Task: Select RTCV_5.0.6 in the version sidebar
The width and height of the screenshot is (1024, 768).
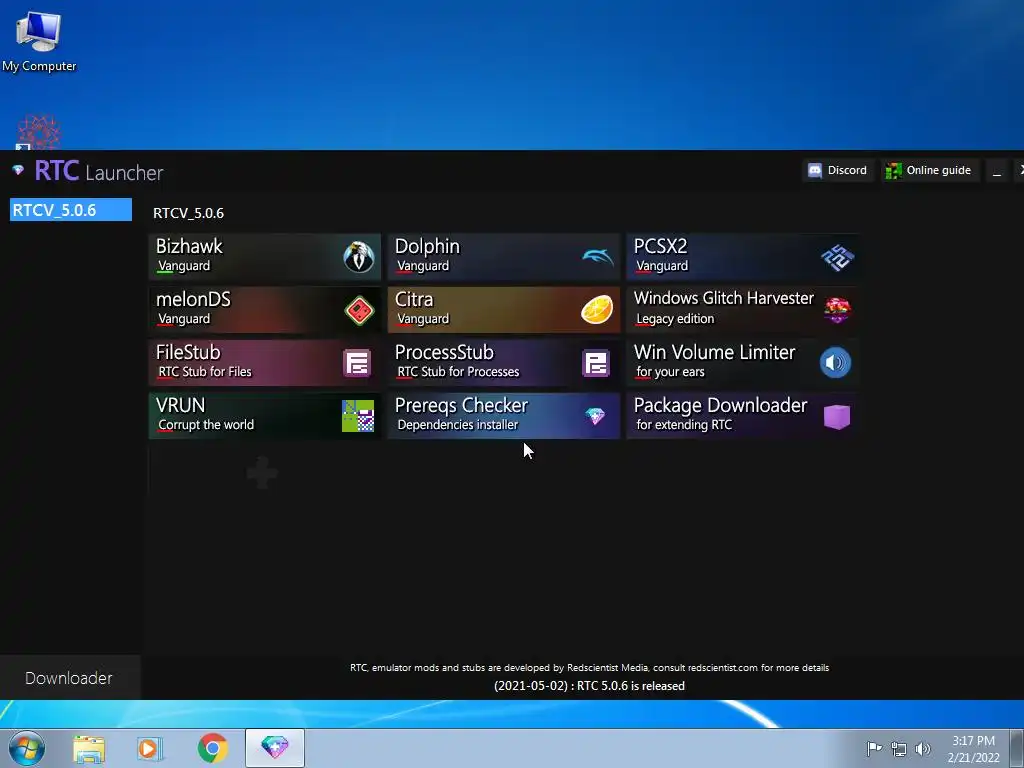Action: pyautogui.click(x=71, y=210)
